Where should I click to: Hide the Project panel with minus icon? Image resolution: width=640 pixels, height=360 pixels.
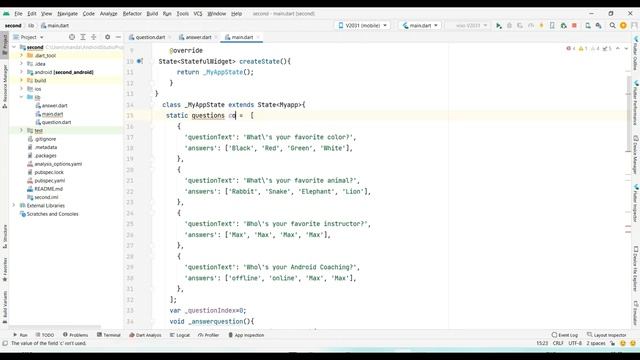click(118, 37)
